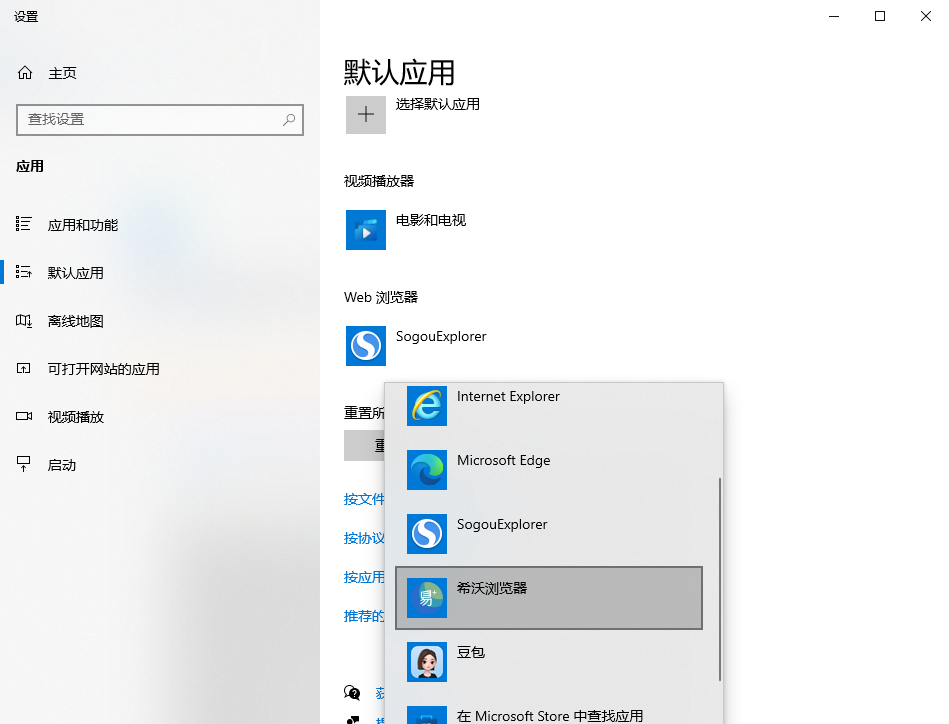Choose Microsoft Edge from the browser list
The height and width of the screenshot is (724, 949).
tap(549, 470)
